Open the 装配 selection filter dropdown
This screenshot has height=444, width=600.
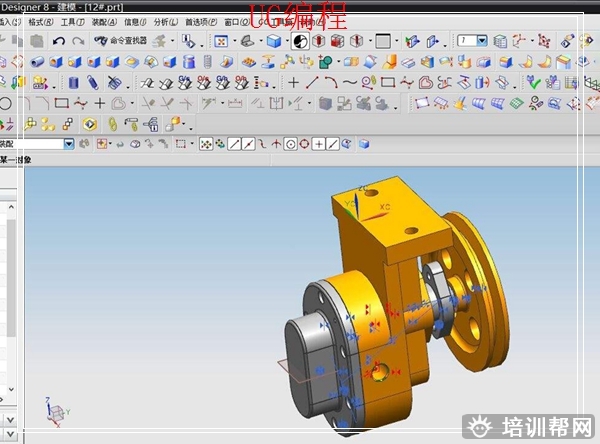[69, 144]
